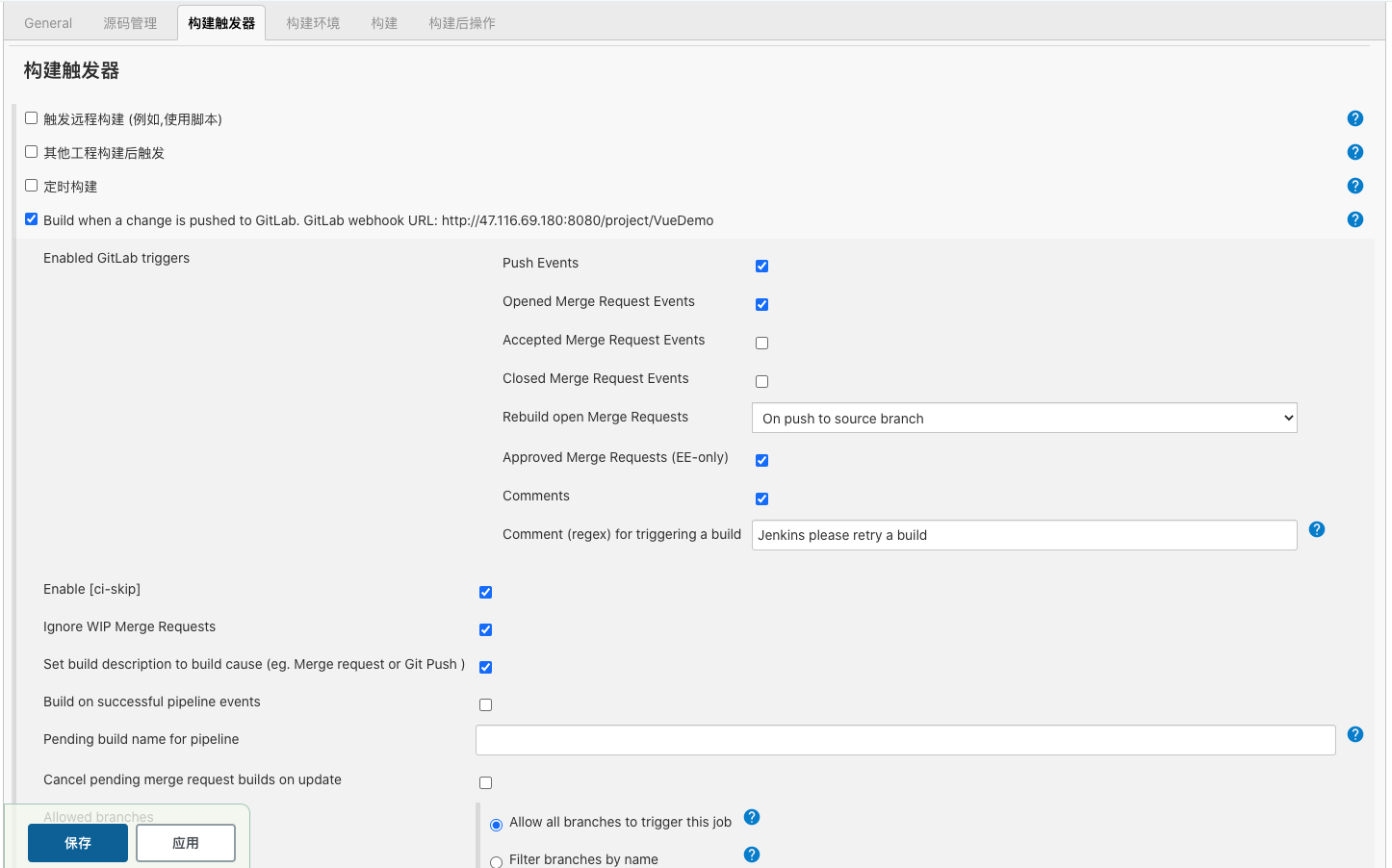Screen dimensions: 1392x868
Task: Click the 应用 apply button
Action: pos(186,843)
